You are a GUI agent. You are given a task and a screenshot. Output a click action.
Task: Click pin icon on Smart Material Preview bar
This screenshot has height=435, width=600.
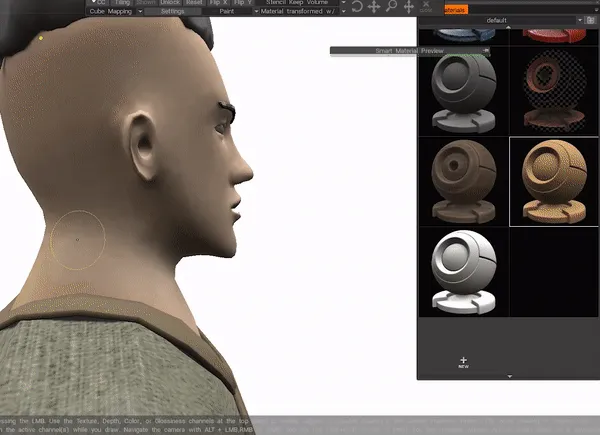[x=486, y=50]
